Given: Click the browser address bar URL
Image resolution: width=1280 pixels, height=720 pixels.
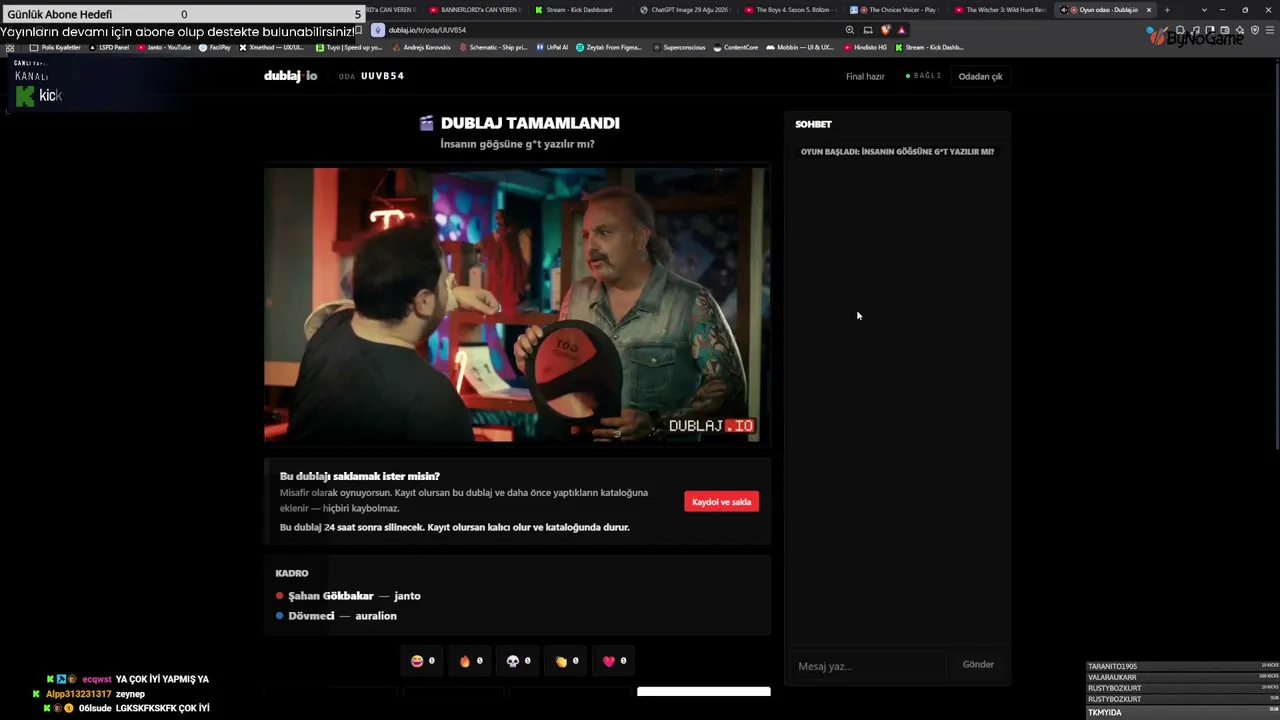Looking at the screenshot, I should (x=427, y=30).
